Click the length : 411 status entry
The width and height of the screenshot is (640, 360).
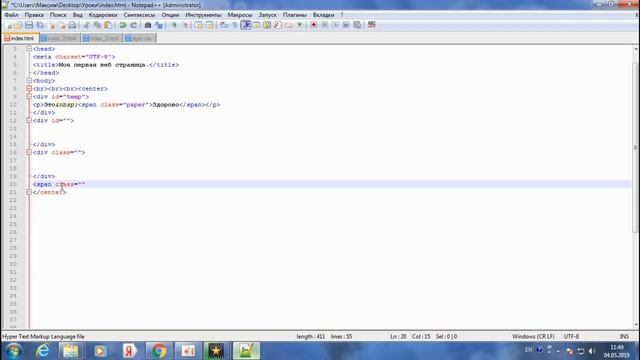point(311,337)
